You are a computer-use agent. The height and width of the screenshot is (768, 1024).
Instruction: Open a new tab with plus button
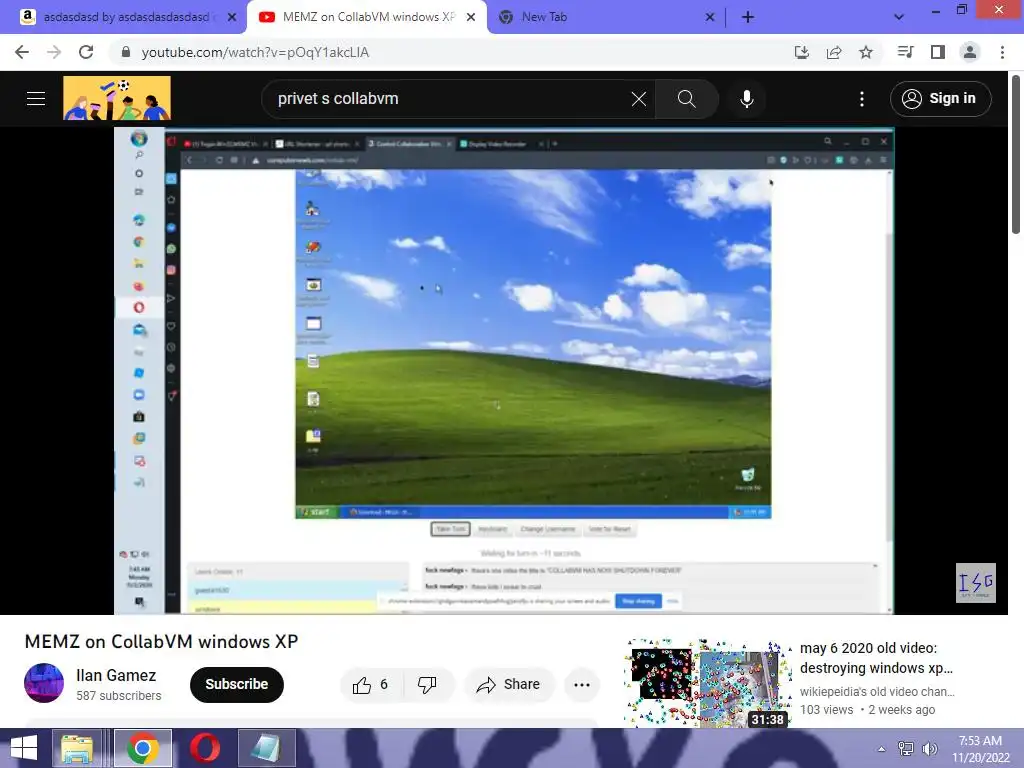coord(748,17)
